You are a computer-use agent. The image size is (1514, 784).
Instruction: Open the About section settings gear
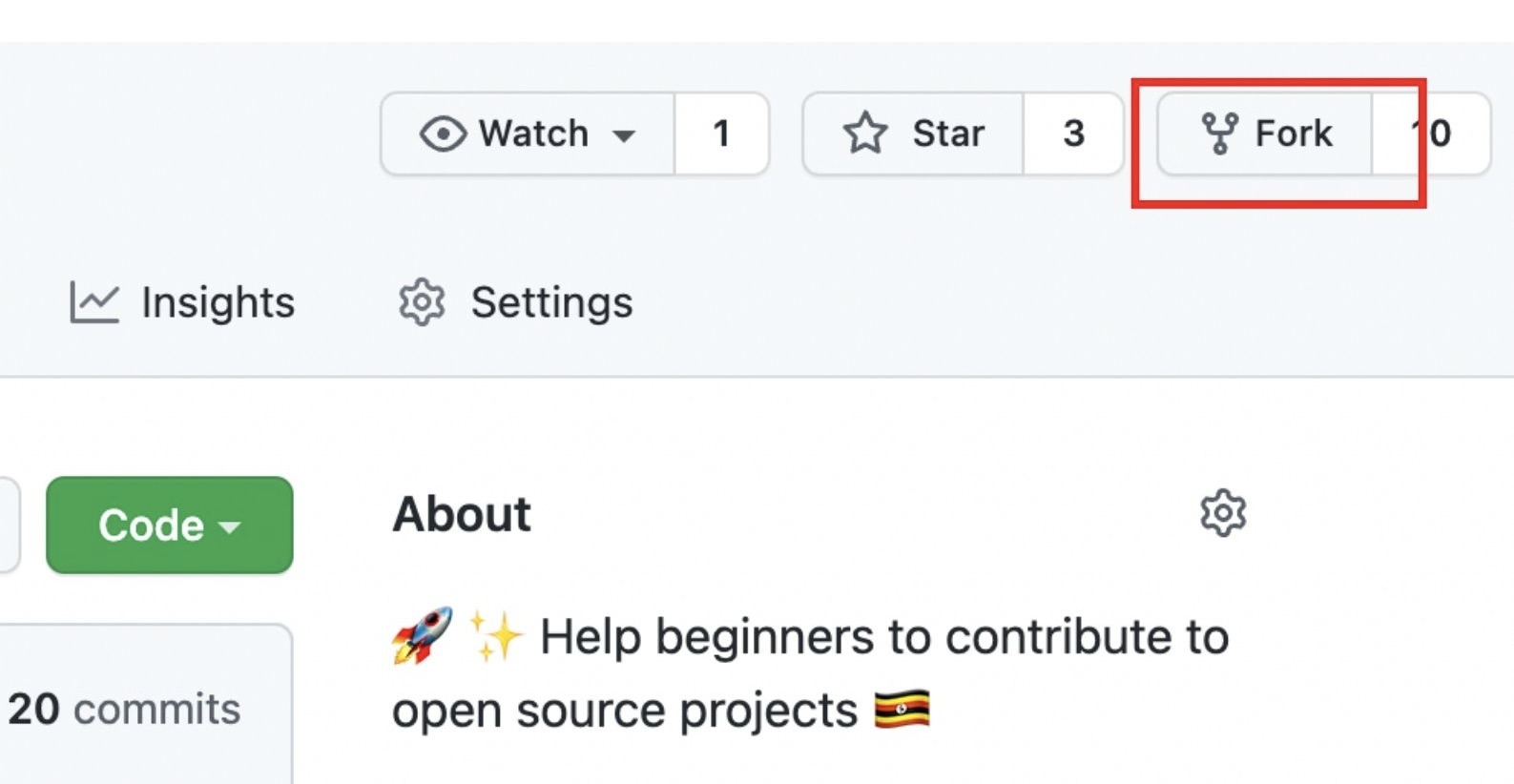1224,514
